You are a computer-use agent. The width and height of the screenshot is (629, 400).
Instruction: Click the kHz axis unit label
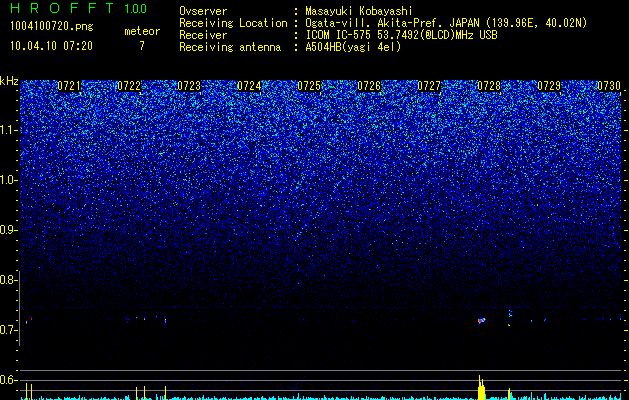click(x=9, y=81)
